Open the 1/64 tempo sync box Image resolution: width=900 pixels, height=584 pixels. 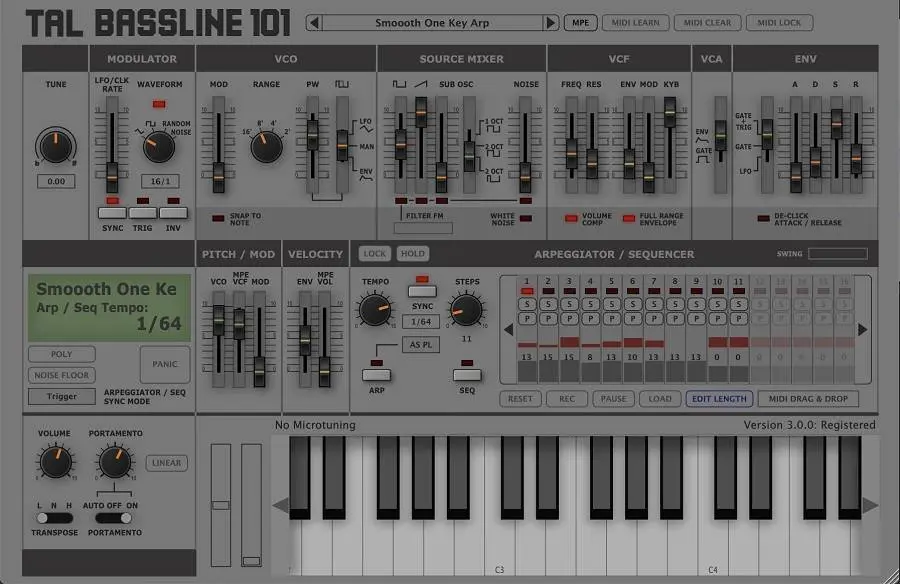[421, 322]
